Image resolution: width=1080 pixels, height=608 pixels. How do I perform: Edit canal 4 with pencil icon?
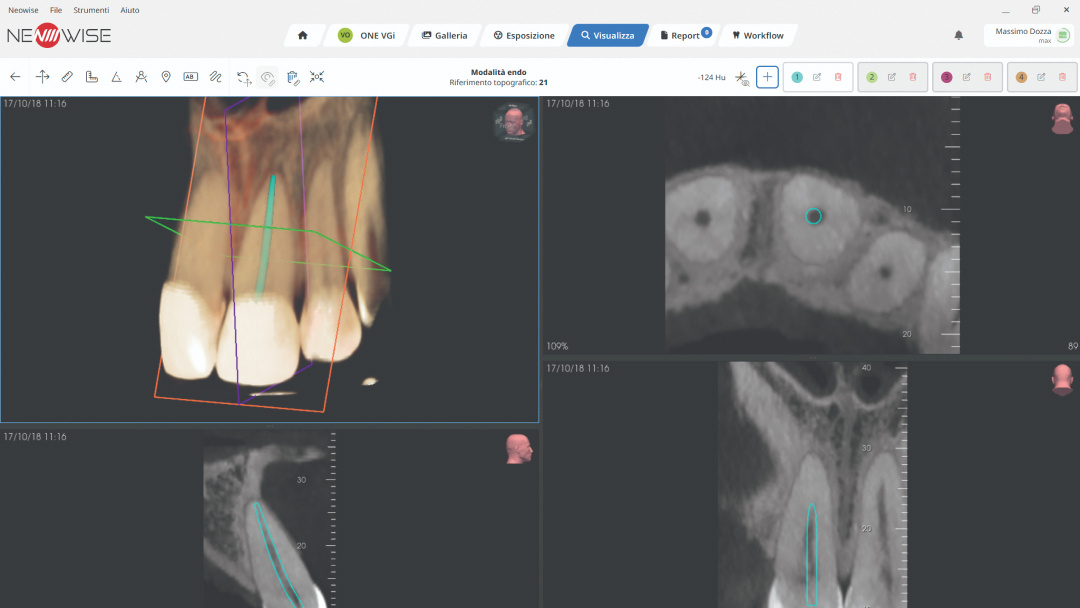pyautogui.click(x=1041, y=77)
